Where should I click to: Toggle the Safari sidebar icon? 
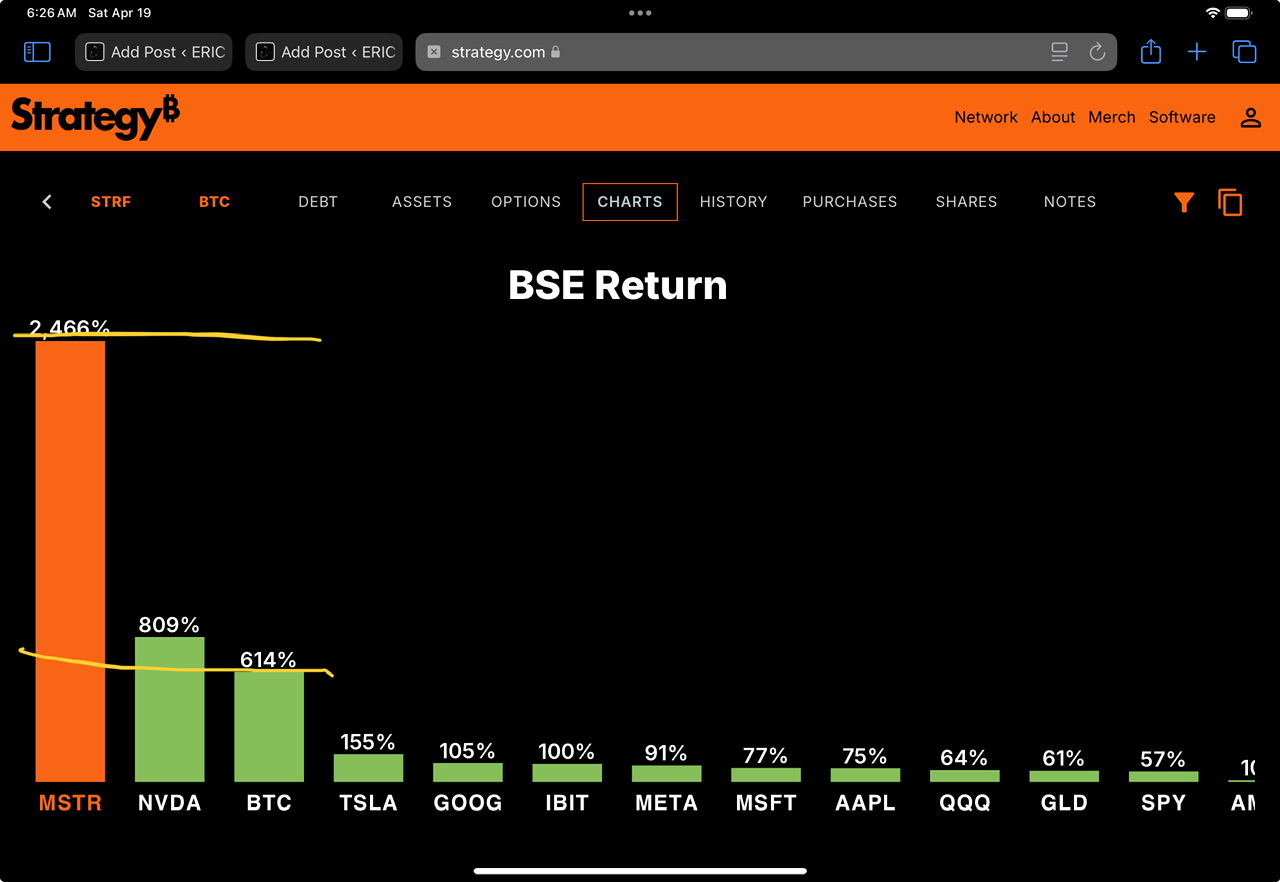tap(37, 52)
